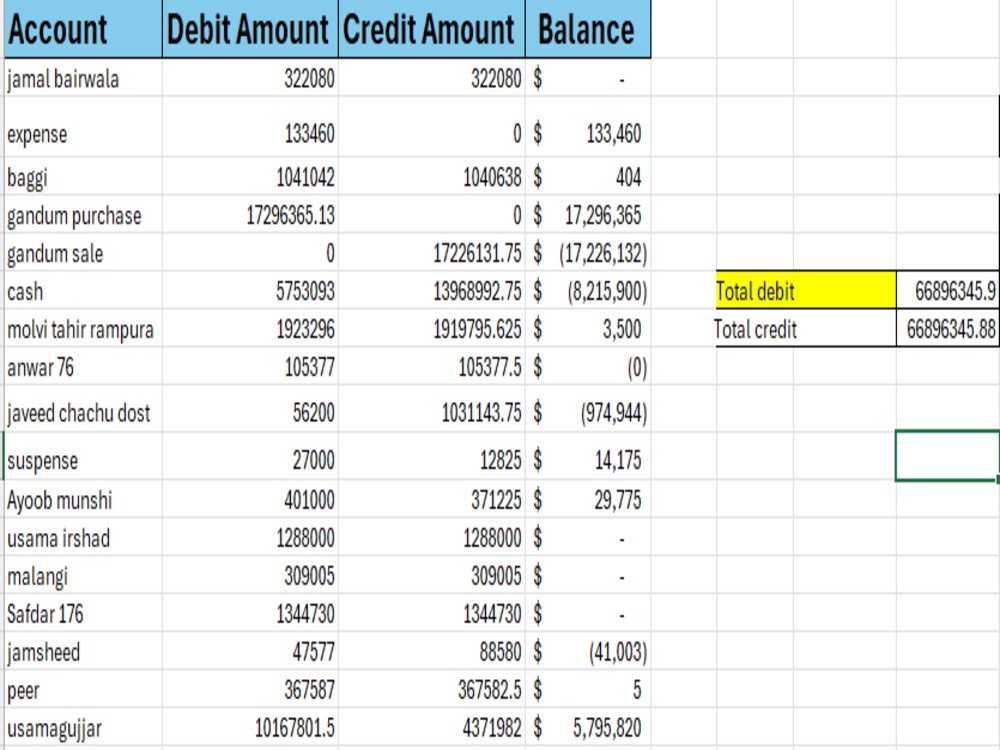Screen dimensions: 1000x750
Task: Select credit value 13968992.75
Action: pos(432,291)
